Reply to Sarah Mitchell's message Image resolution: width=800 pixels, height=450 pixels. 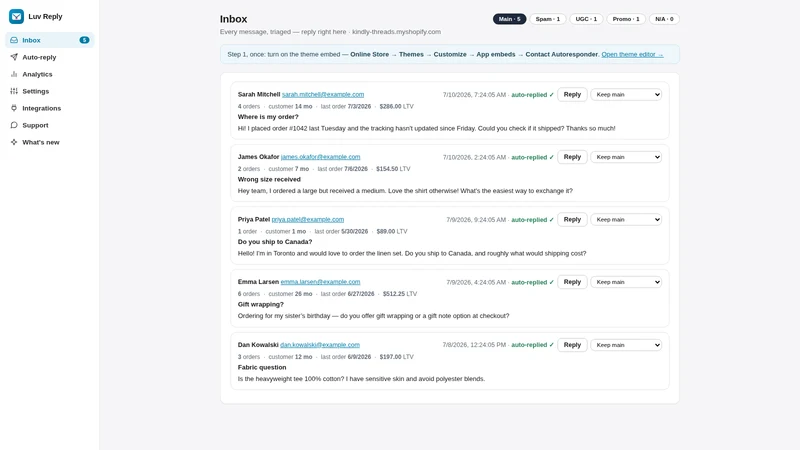point(572,94)
